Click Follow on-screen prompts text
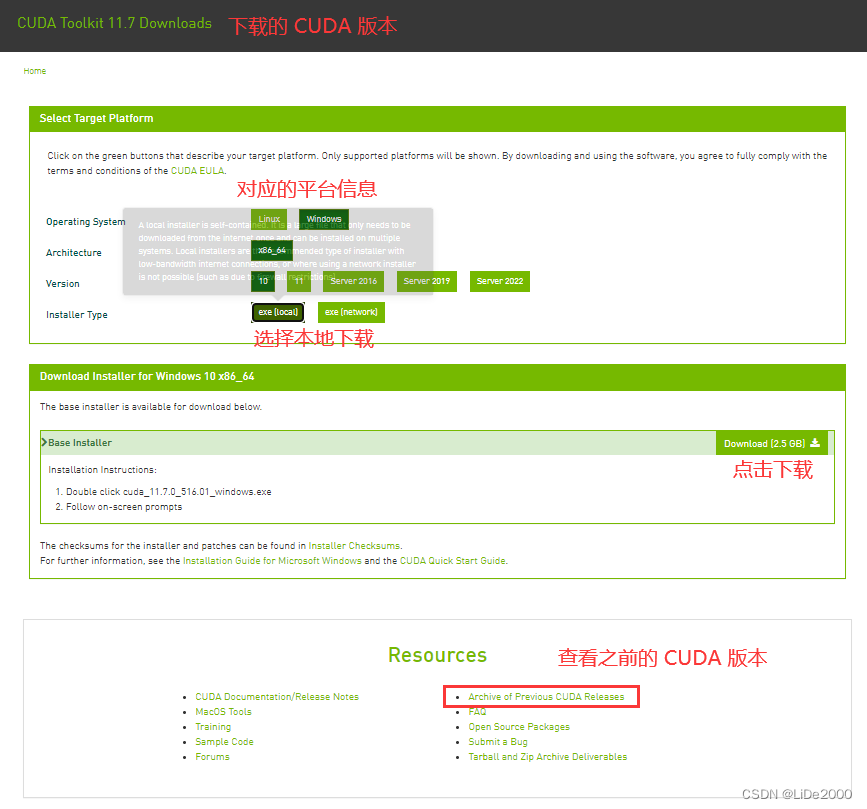867x809 pixels. [x=124, y=507]
